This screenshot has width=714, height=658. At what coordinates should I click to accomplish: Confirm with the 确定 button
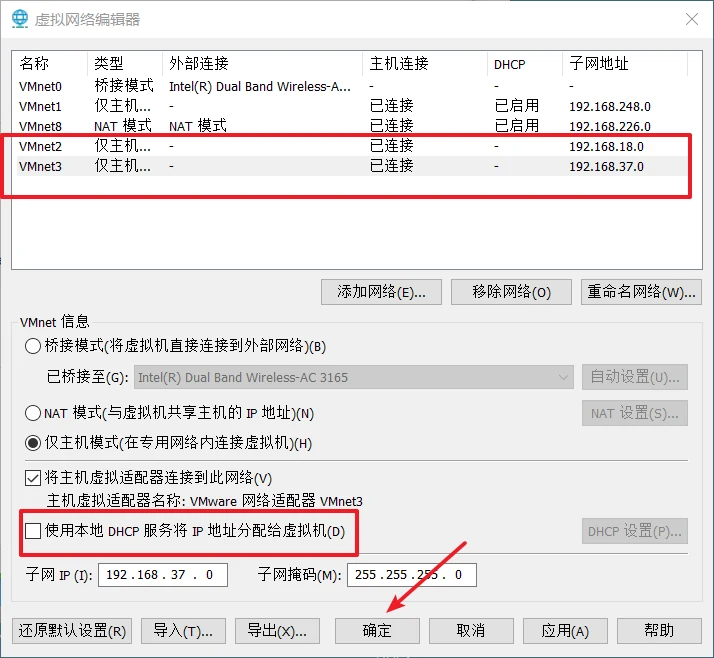pyautogui.click(x=377, y=631)
